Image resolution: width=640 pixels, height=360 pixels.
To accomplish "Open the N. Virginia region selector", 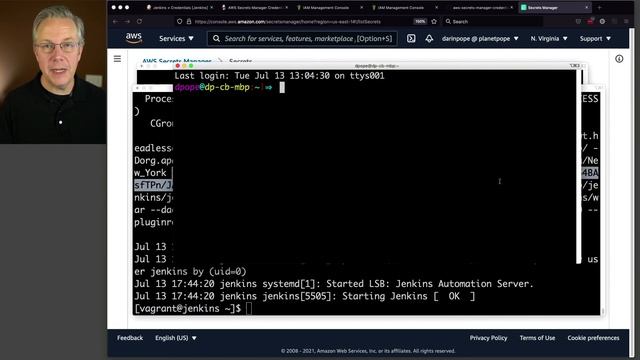I will (x=549, y=38).
